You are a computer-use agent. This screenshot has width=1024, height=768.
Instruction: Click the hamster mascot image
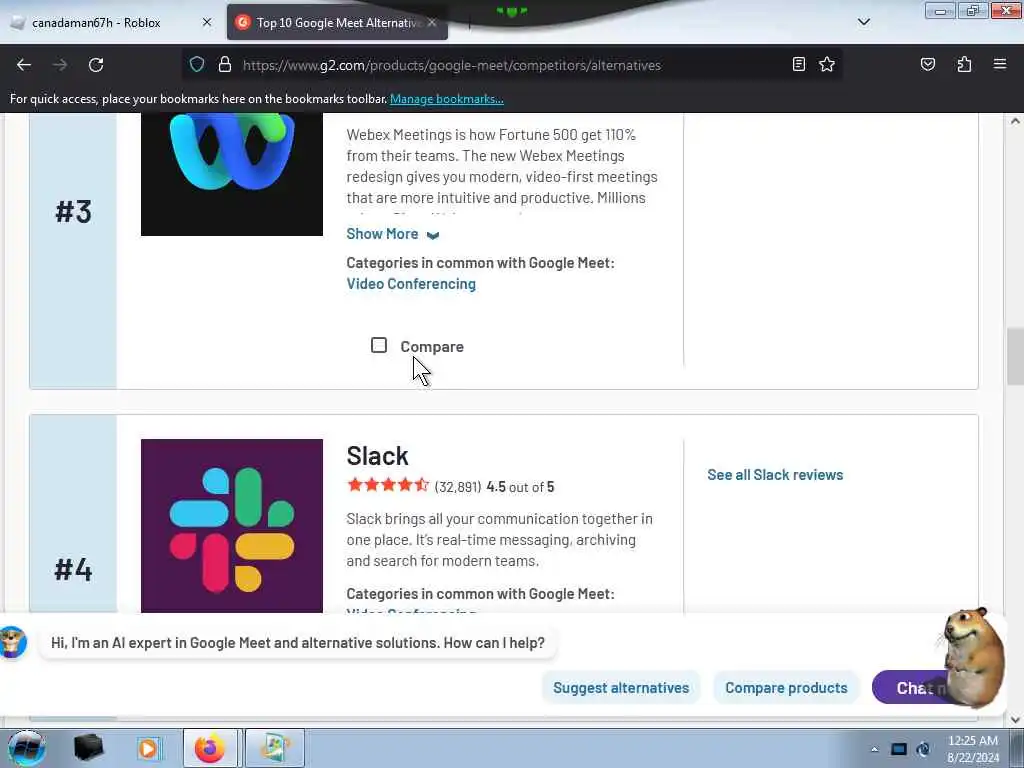[974, 657]
